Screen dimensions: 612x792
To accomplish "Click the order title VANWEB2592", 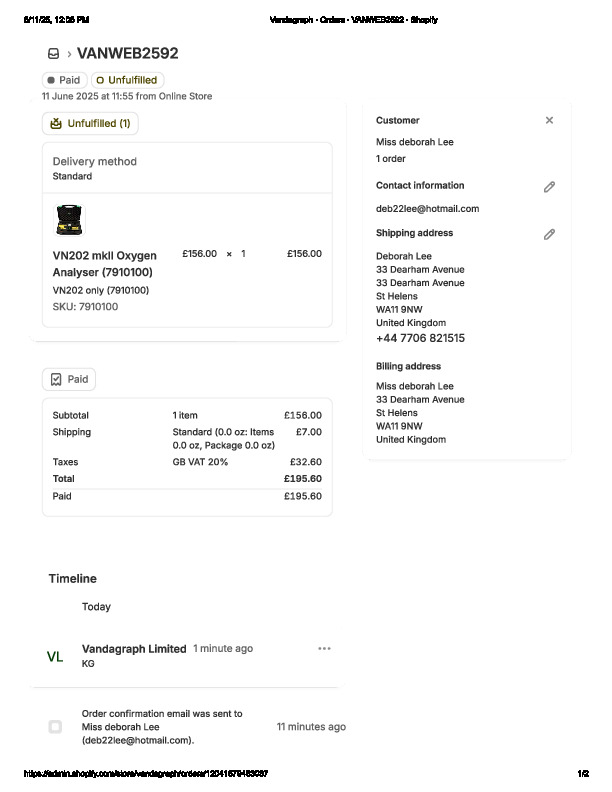I will point(128,54).
